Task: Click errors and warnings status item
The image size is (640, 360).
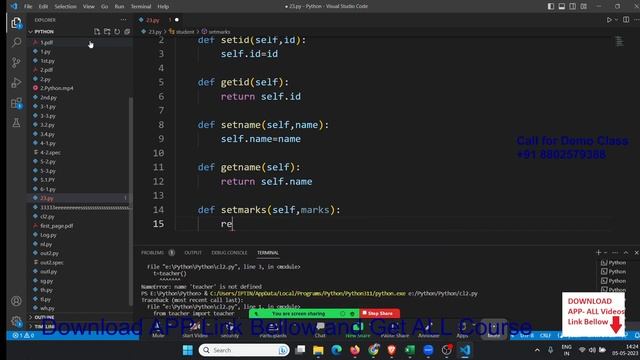Action: pos(24,335)
